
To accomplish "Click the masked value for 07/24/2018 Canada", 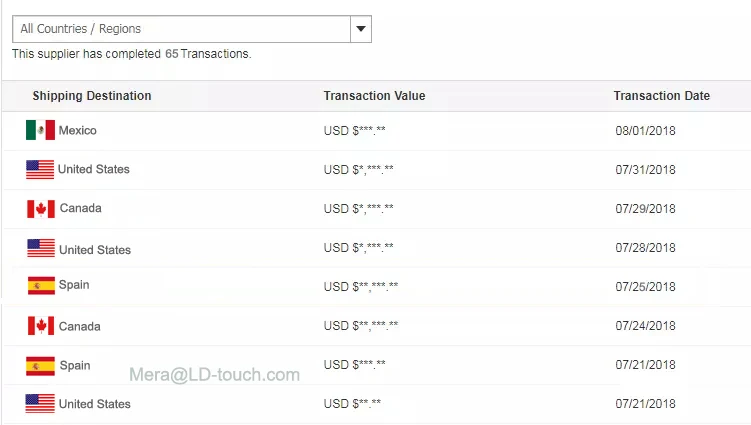I will 361,326.
